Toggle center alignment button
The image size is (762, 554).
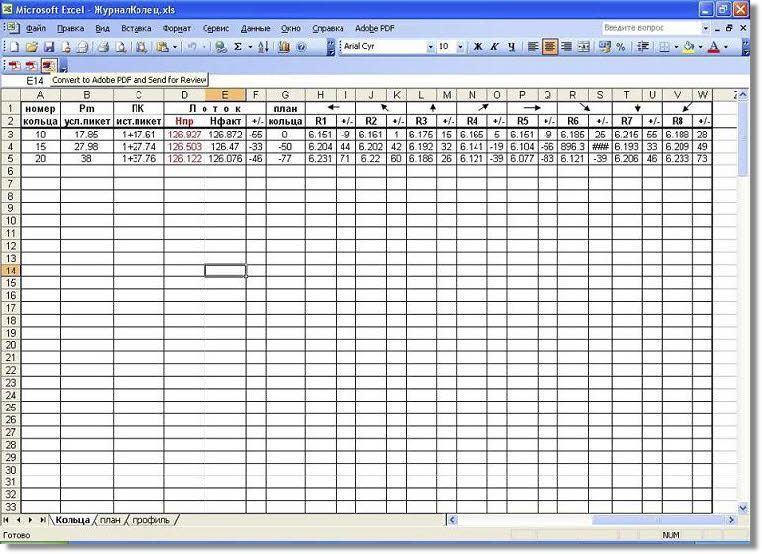550,47
